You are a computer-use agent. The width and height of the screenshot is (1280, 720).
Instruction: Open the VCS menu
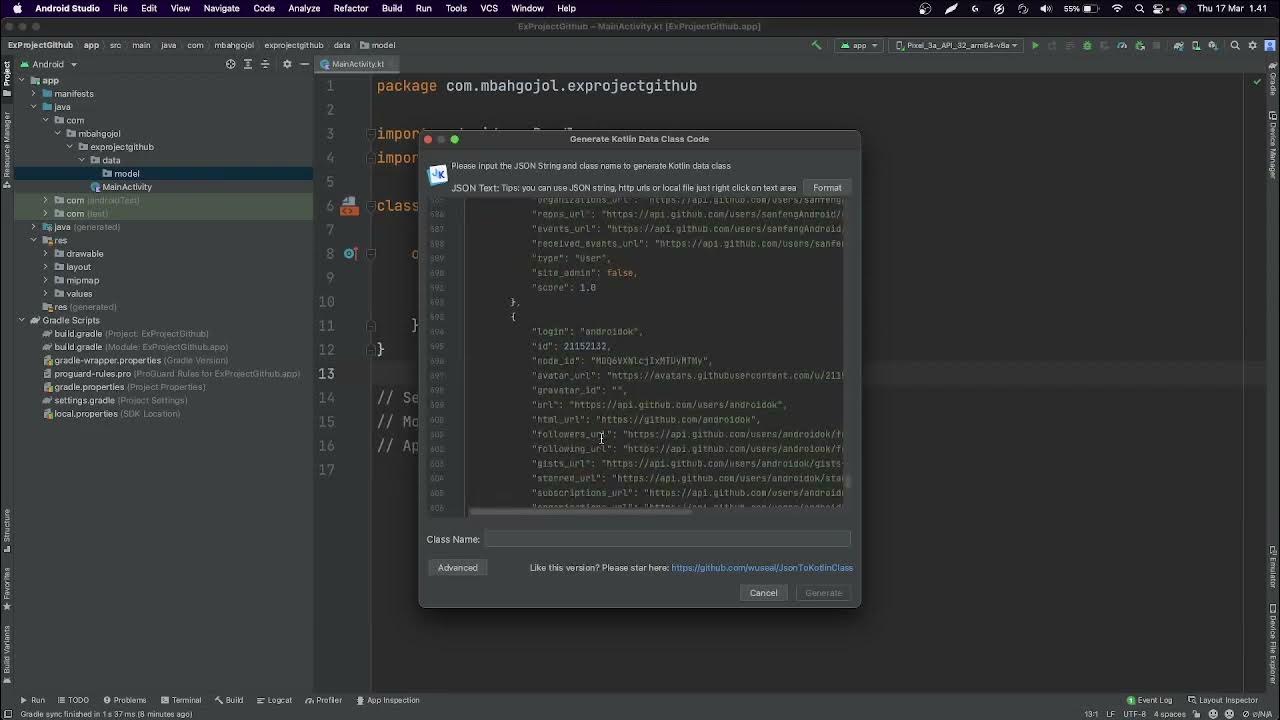[x=489, y=8]
